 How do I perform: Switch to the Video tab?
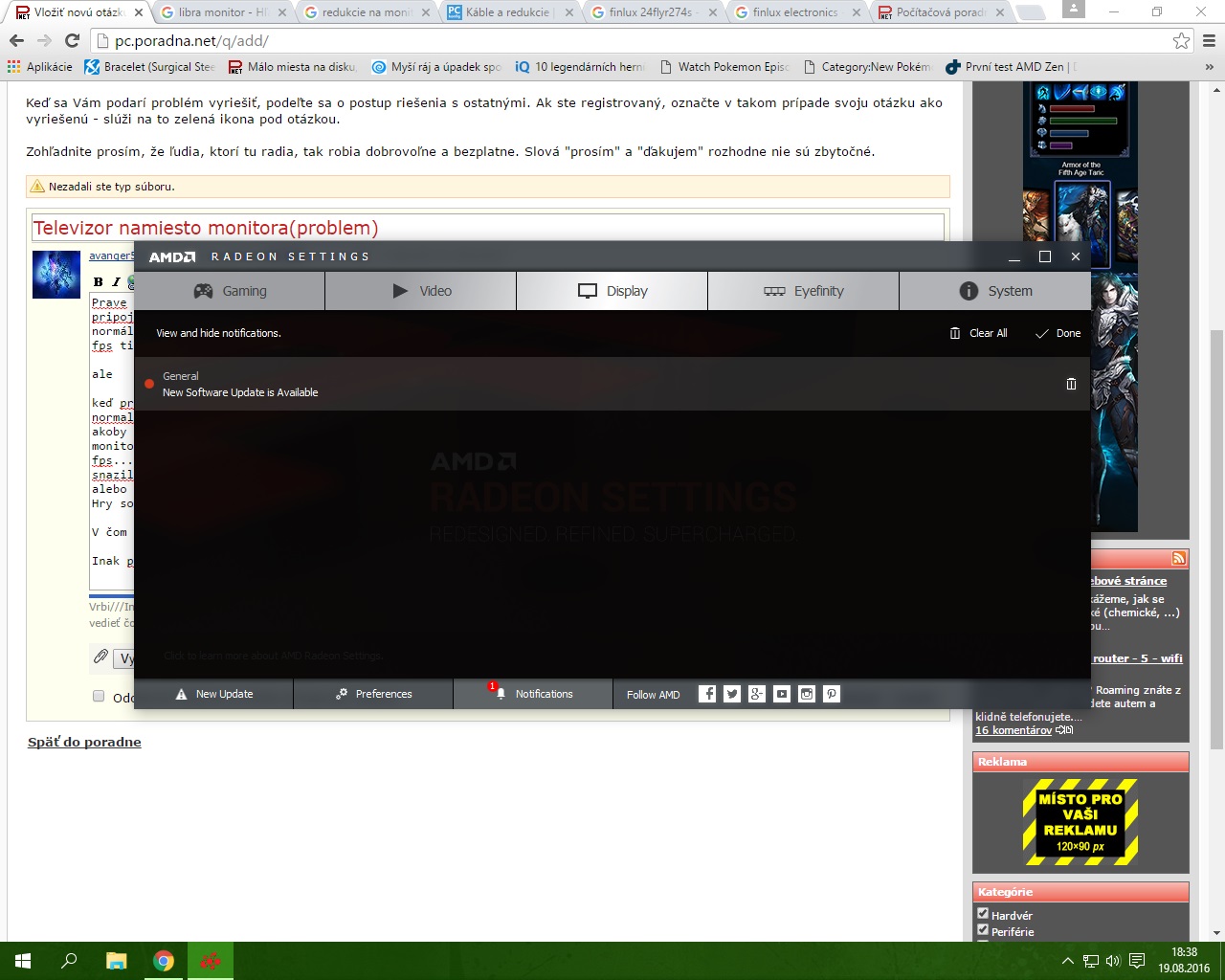pyautogui.click(x=421, y=291)
